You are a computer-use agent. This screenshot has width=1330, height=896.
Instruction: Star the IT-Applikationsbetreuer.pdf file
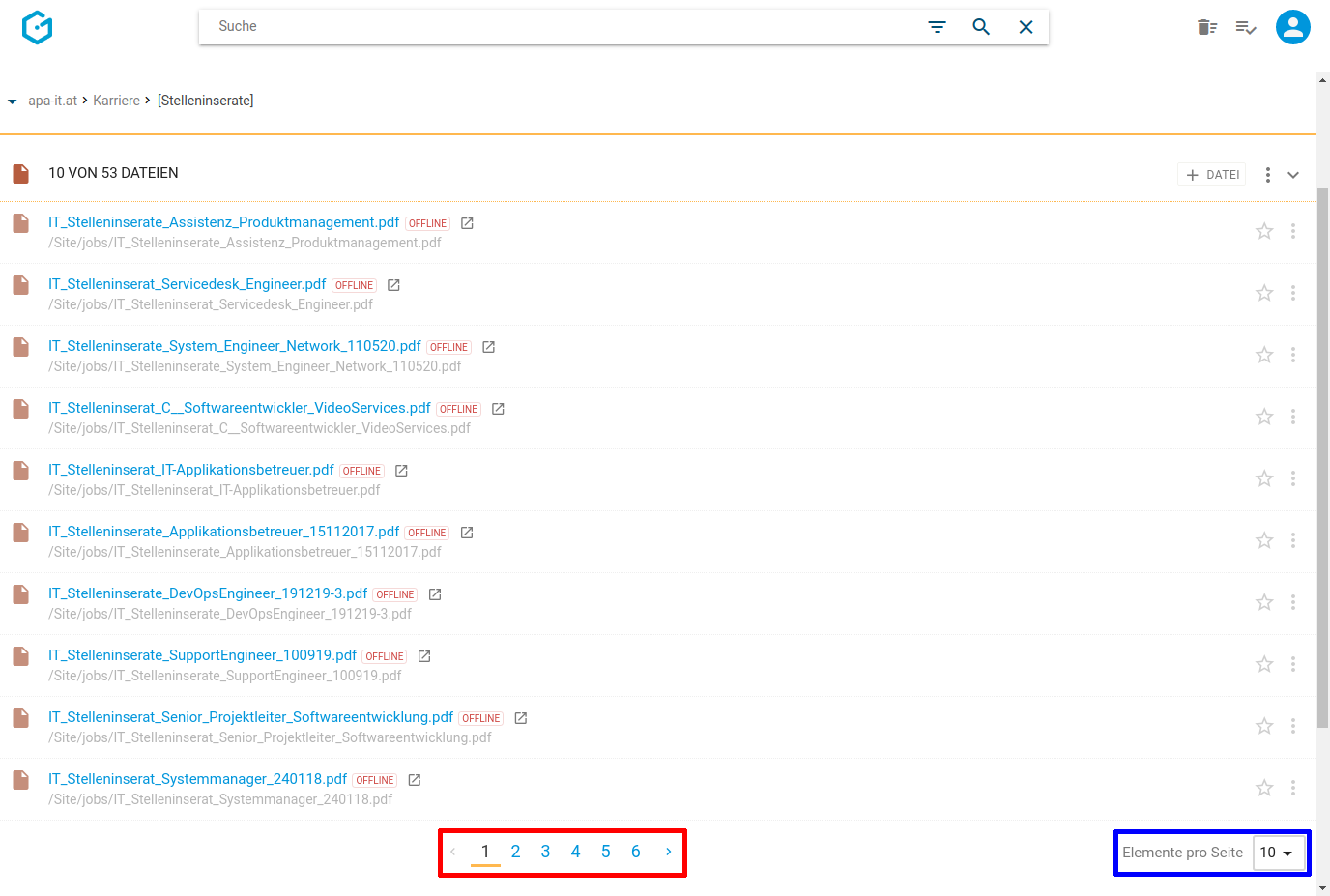pyautogui.click(x=1264, y=478)
